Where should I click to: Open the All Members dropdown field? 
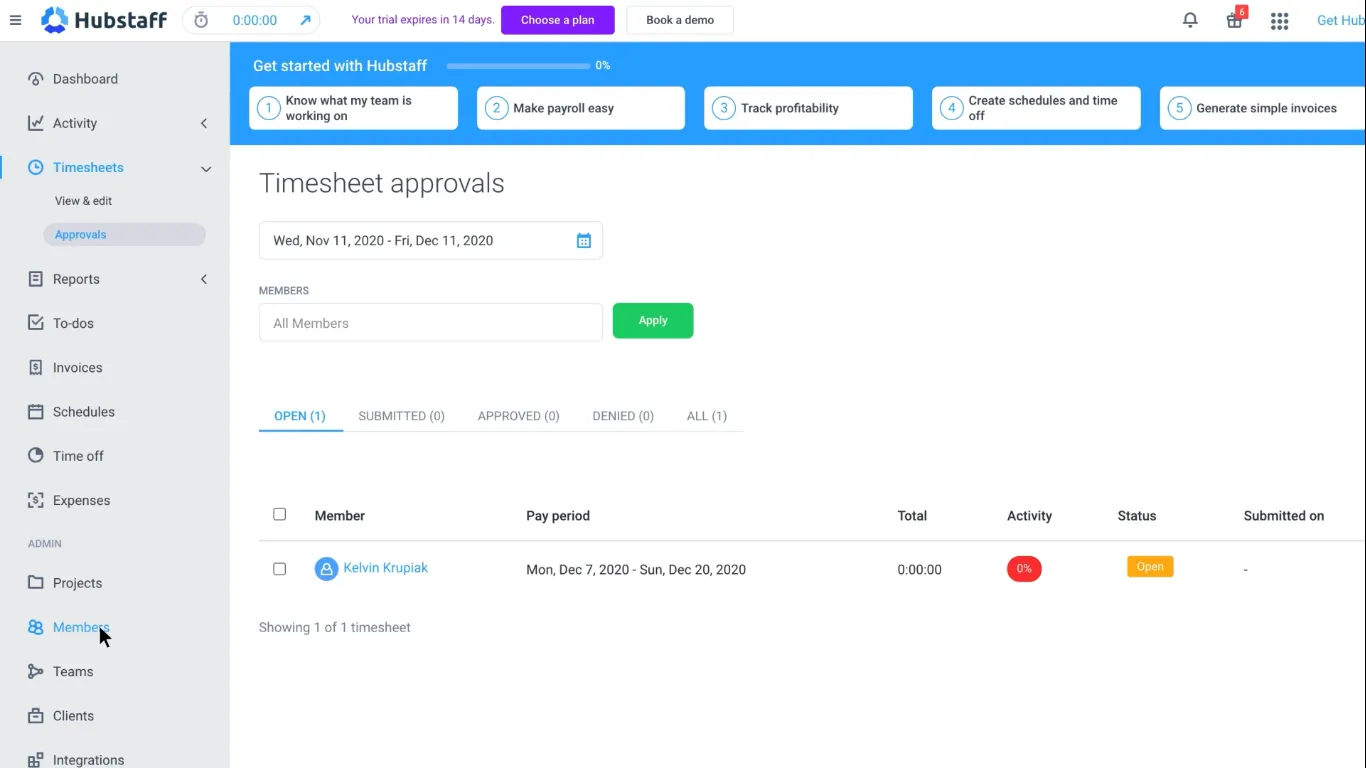pos(431,323)
